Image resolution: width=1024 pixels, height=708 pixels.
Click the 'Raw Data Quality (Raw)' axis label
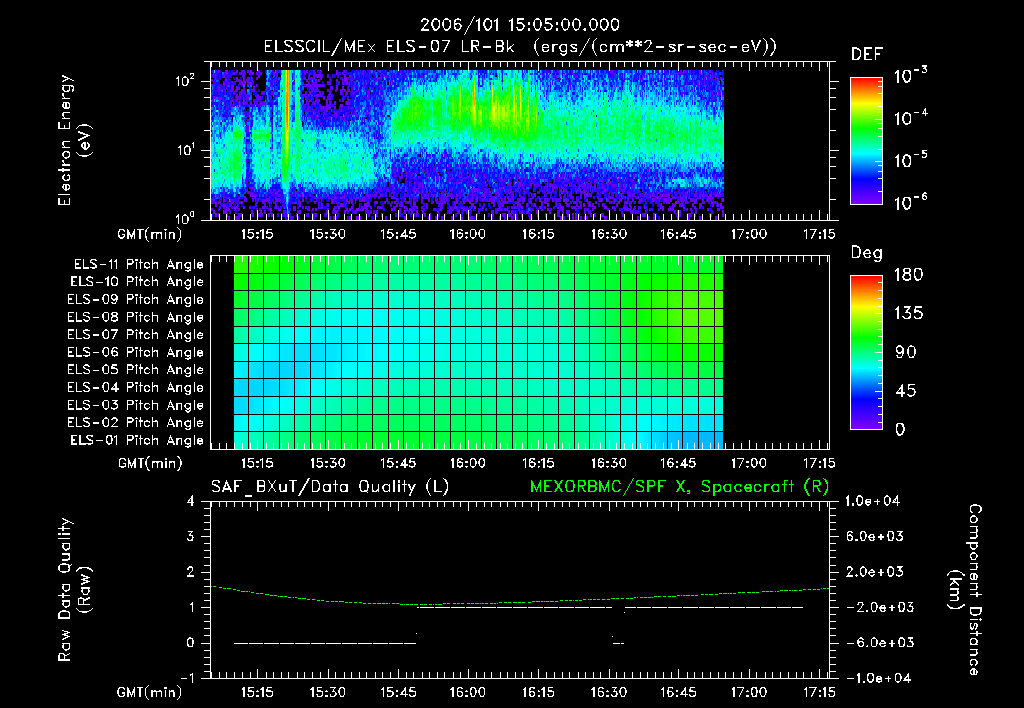tap(73, 590)
